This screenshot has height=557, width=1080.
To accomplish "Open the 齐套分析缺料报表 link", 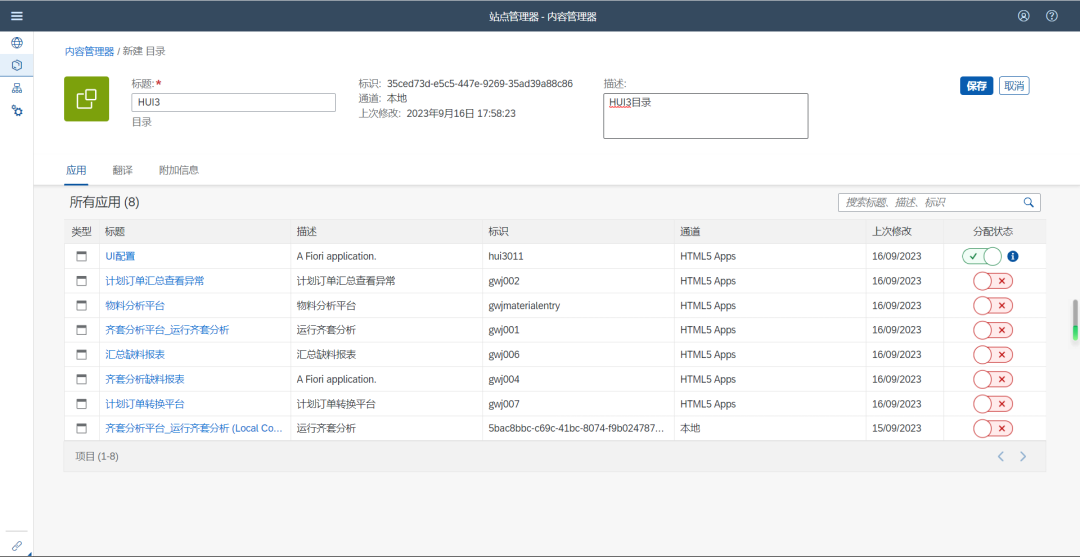I will point(145,379).
